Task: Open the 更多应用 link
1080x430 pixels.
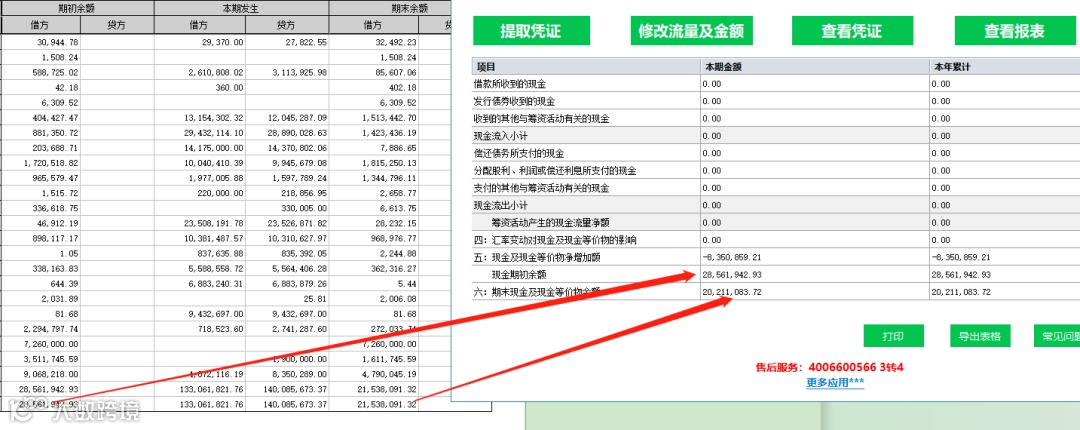Action: pos(835,382)
